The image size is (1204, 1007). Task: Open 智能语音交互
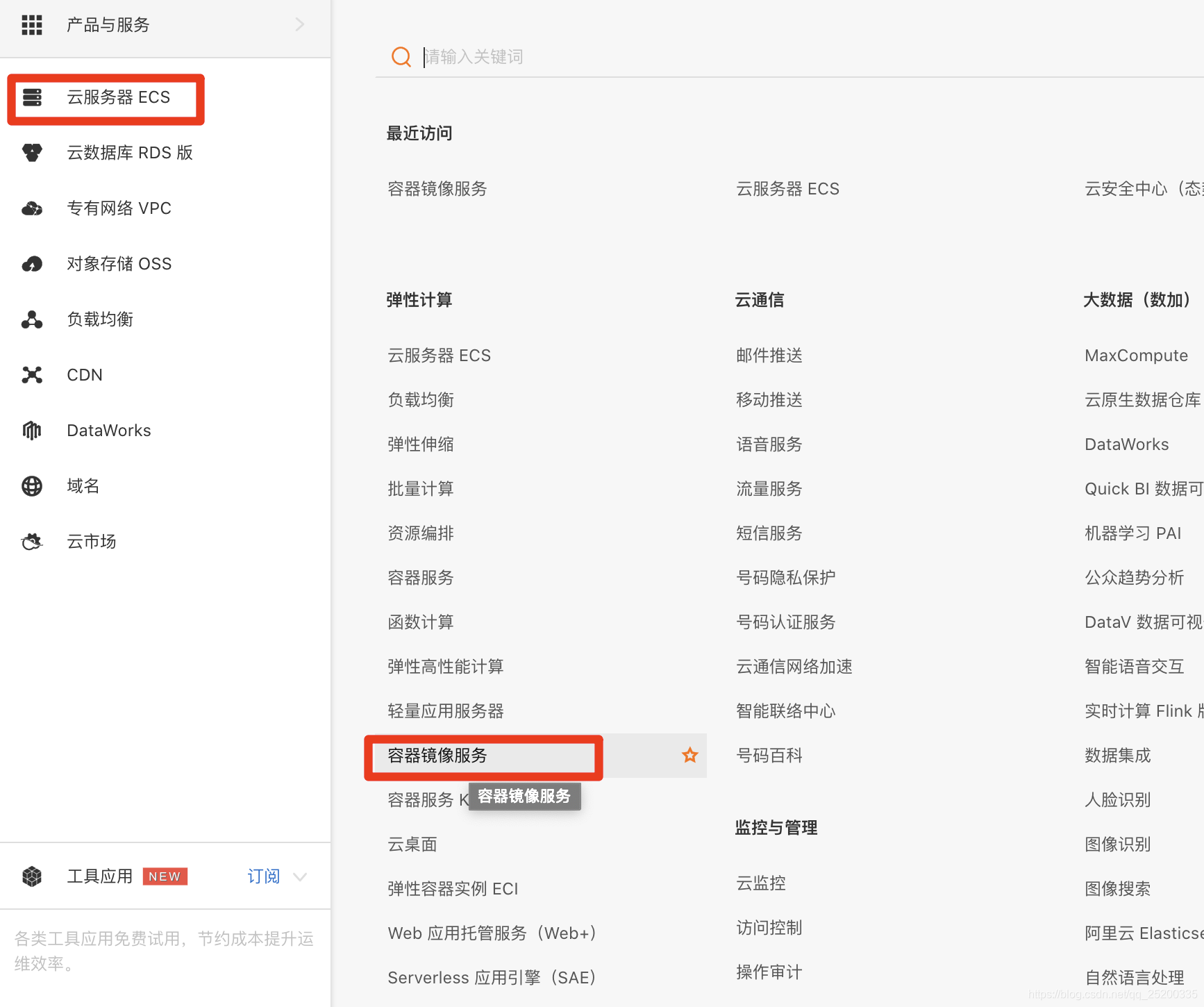click(x=1135, y=667)
